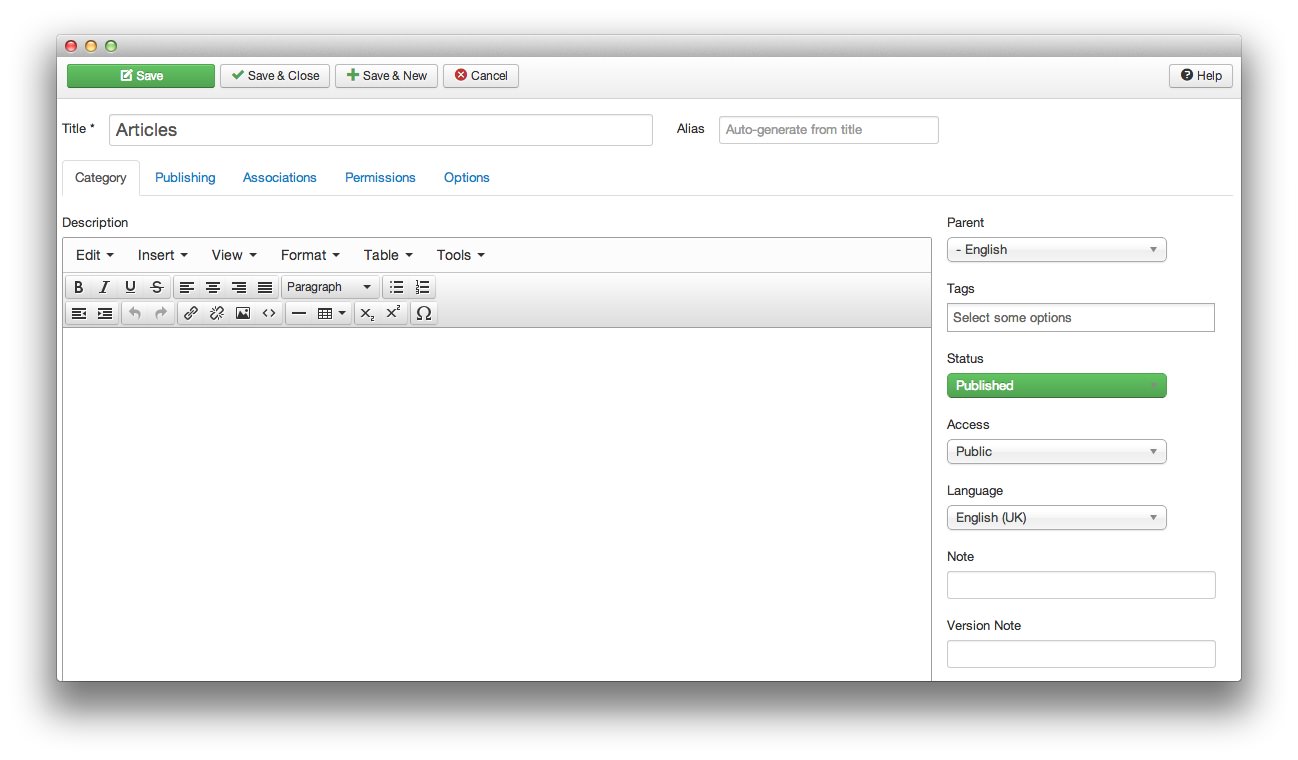This screenshot has height=760, width=1298.
Task: Toggle superscript formatting
Action: 393,313
